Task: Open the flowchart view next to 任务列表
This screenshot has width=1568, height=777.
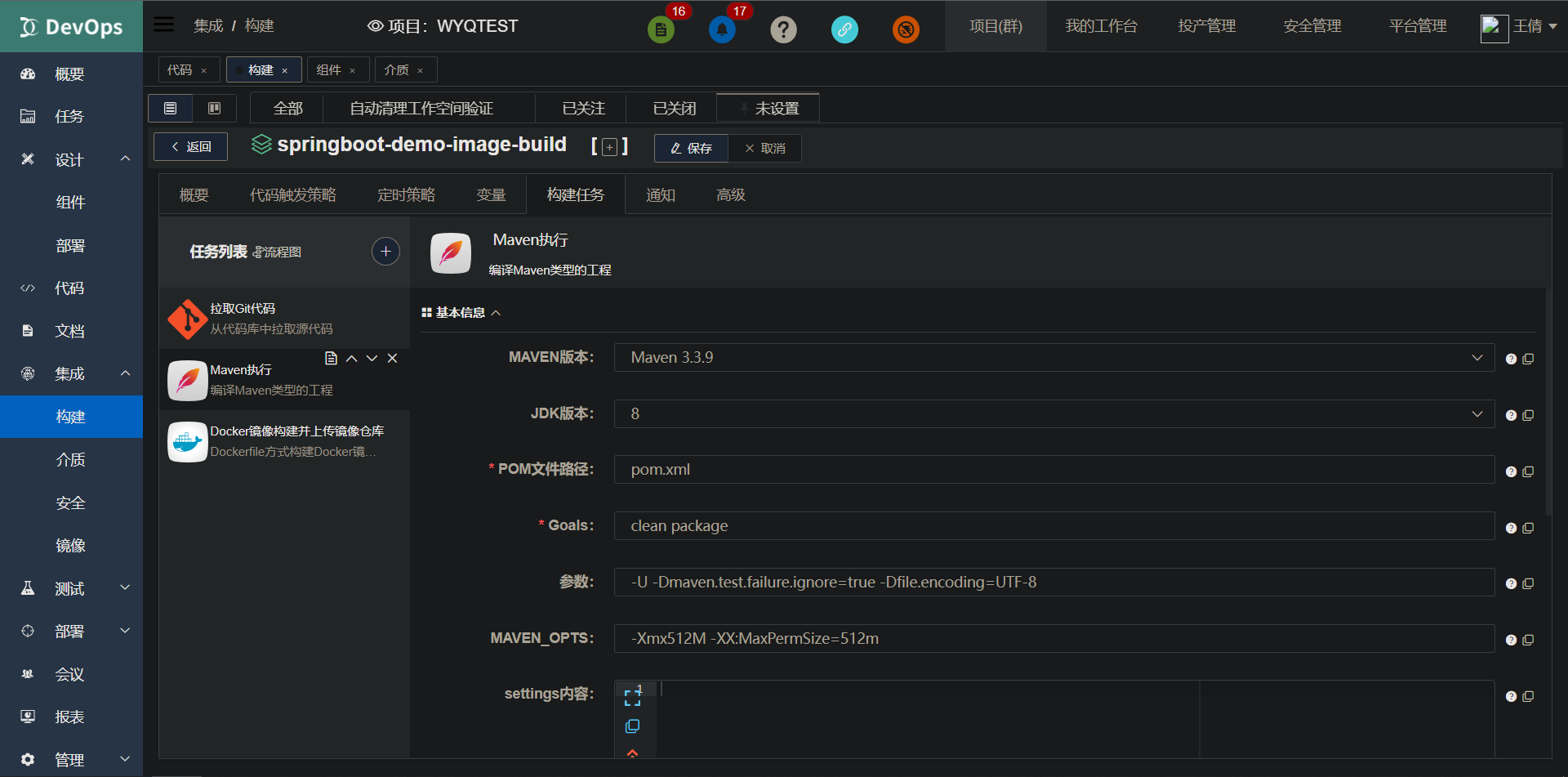Action: 278,252
